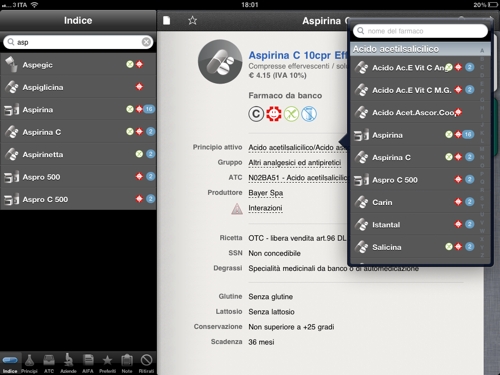Click the 'Senza glutine' value
Screen dimensions: 500x375
point(271,297)
